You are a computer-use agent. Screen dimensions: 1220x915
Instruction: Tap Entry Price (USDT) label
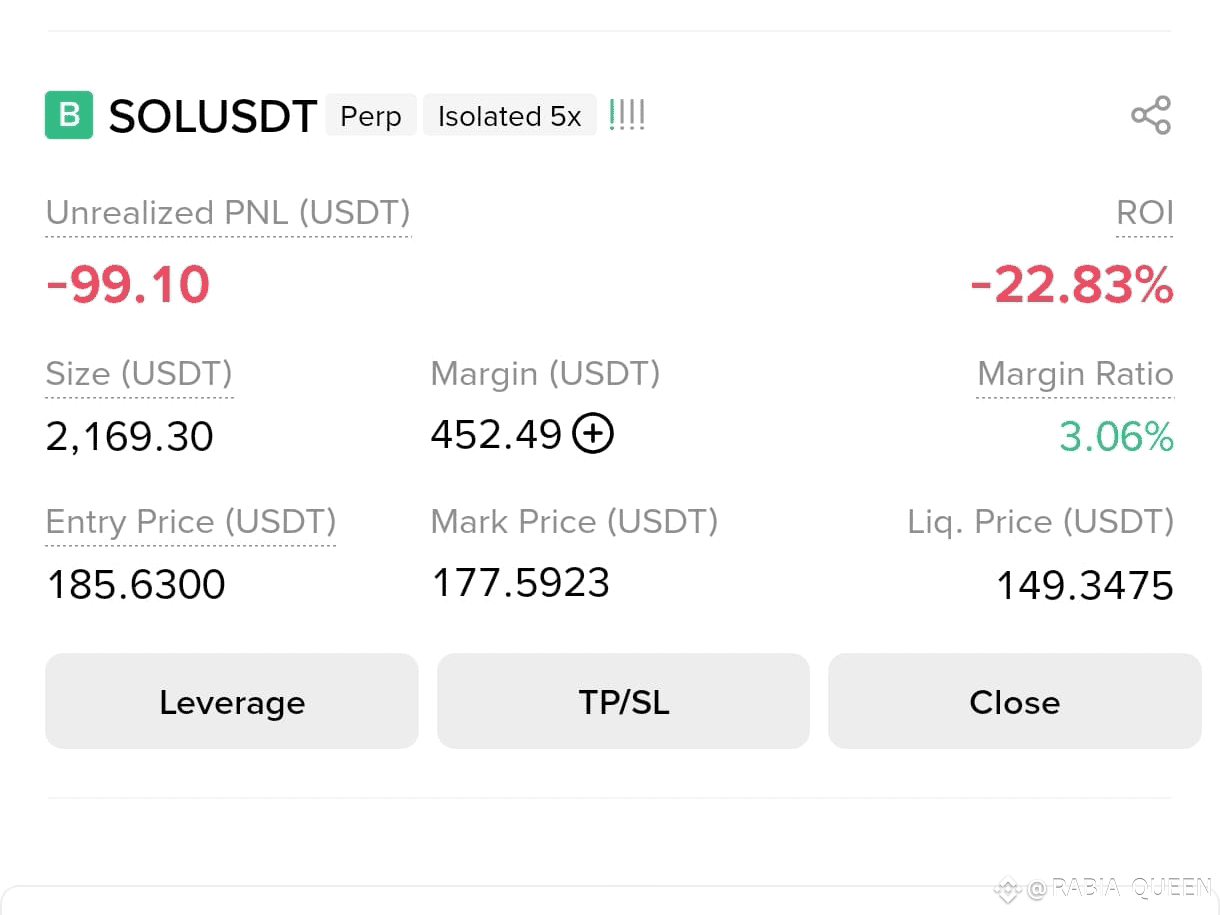[191, 522]
